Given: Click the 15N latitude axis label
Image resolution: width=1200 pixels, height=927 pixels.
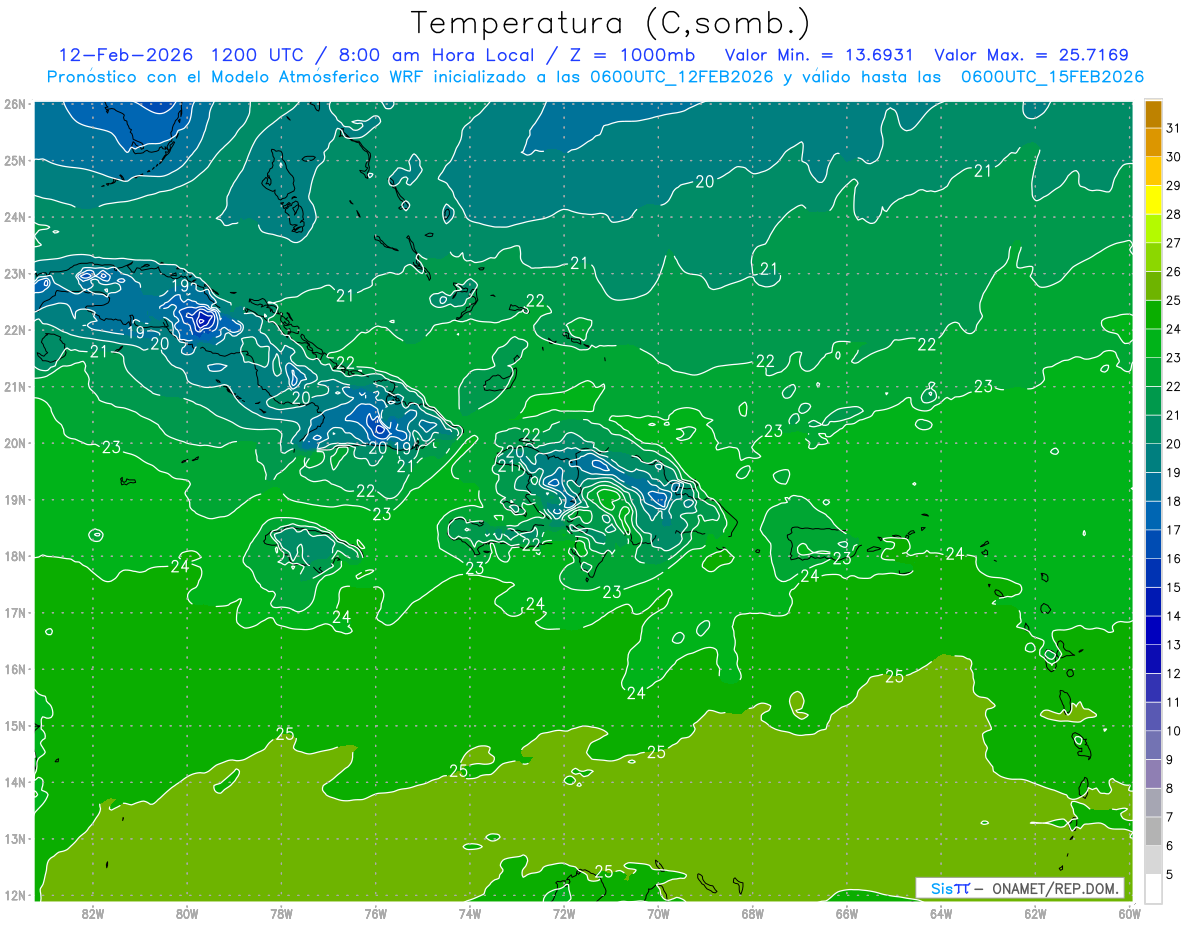Looking at the screenshot, I should 15,725.
